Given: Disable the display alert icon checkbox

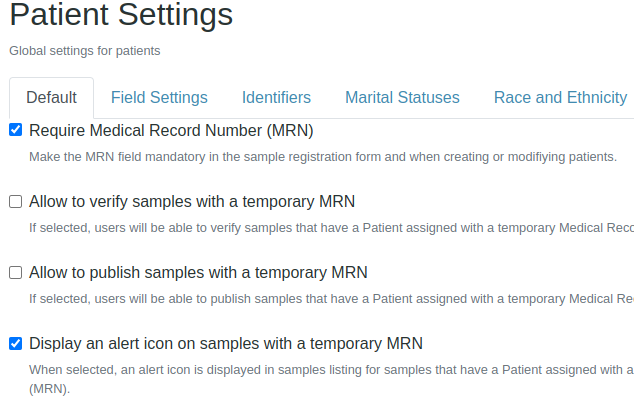Looking at the screenshot, I should coord(15,343).
